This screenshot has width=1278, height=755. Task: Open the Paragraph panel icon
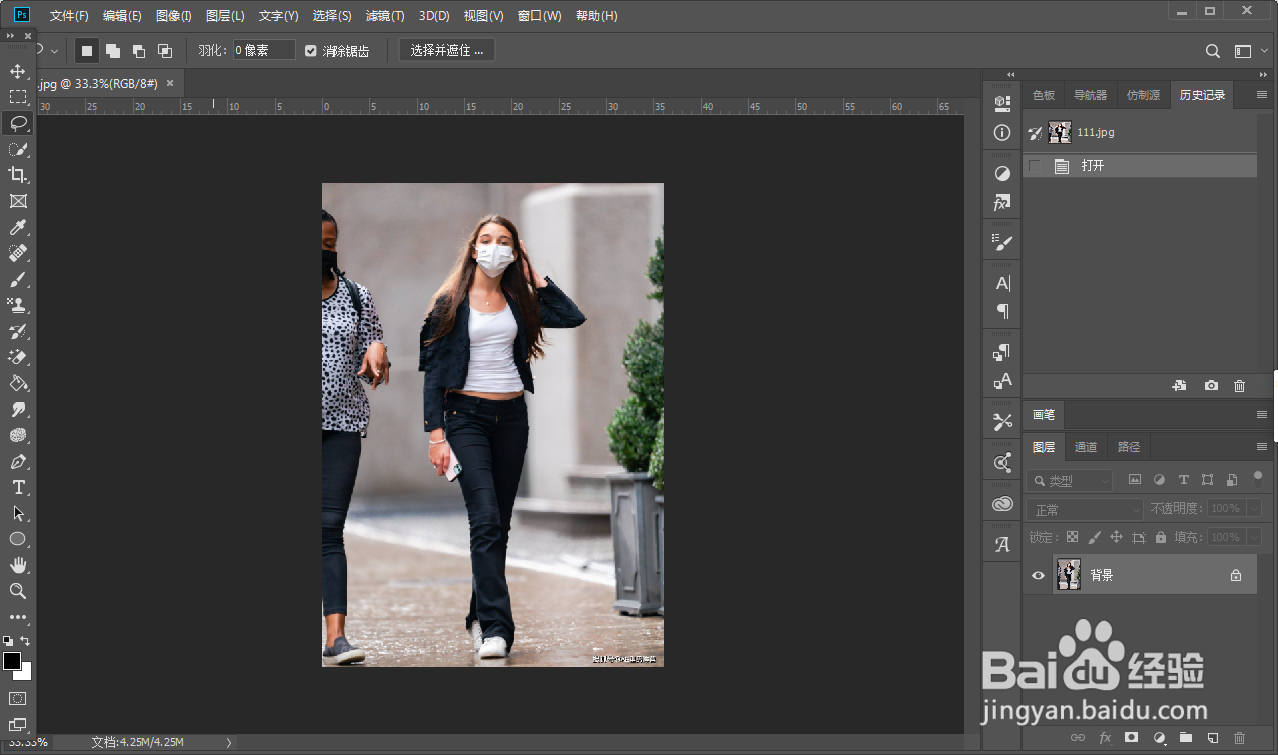1002,312
